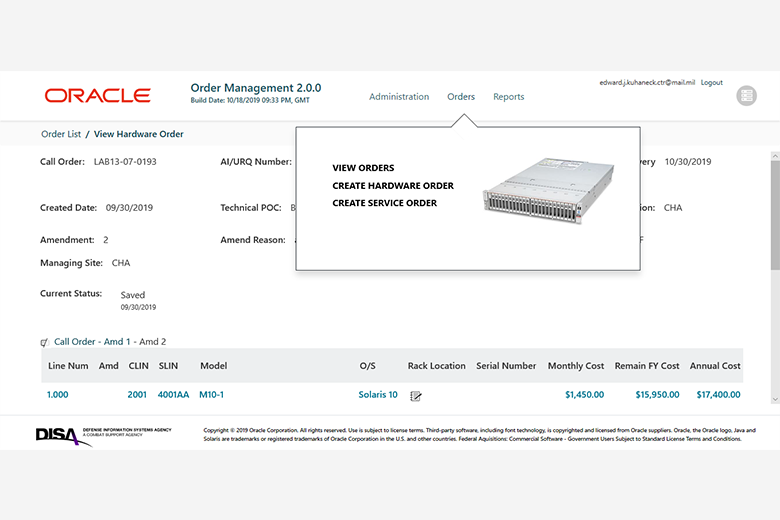Click the user email edward.j.kuhaneck.ctr@mail.mil
Screen dimensions: 780x520
coord(647,83)
